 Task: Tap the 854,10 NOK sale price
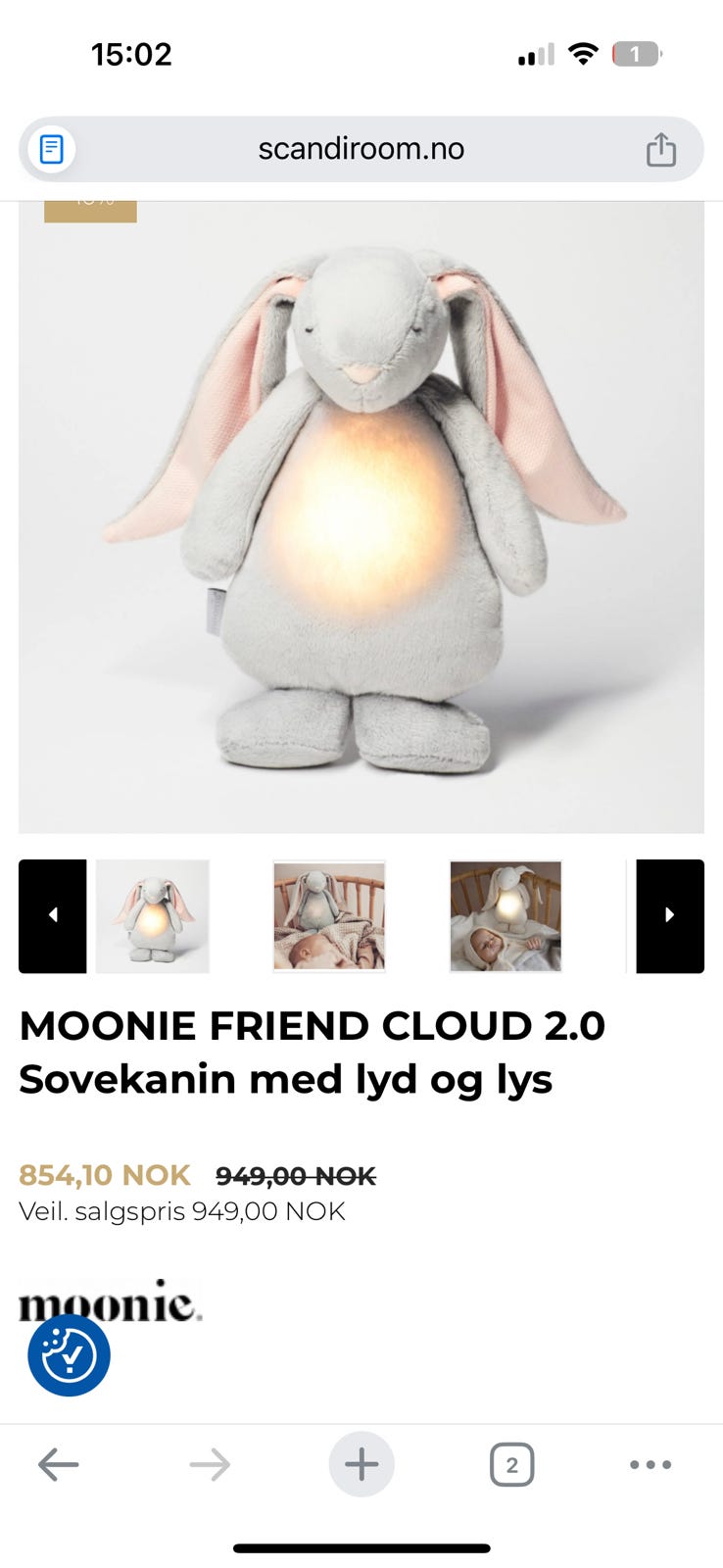105,1175
